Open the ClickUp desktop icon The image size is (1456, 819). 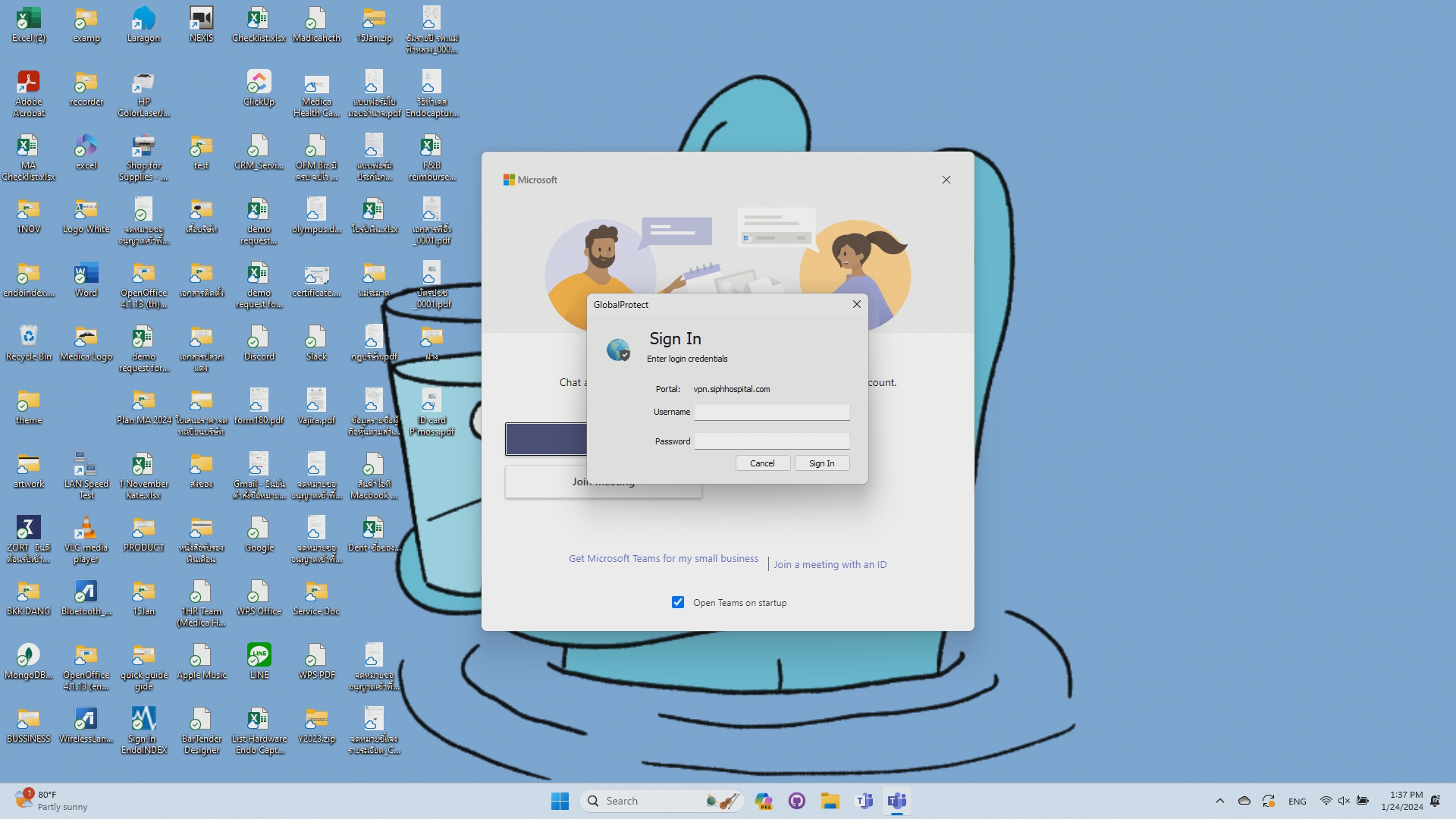[x=259, y=89]
